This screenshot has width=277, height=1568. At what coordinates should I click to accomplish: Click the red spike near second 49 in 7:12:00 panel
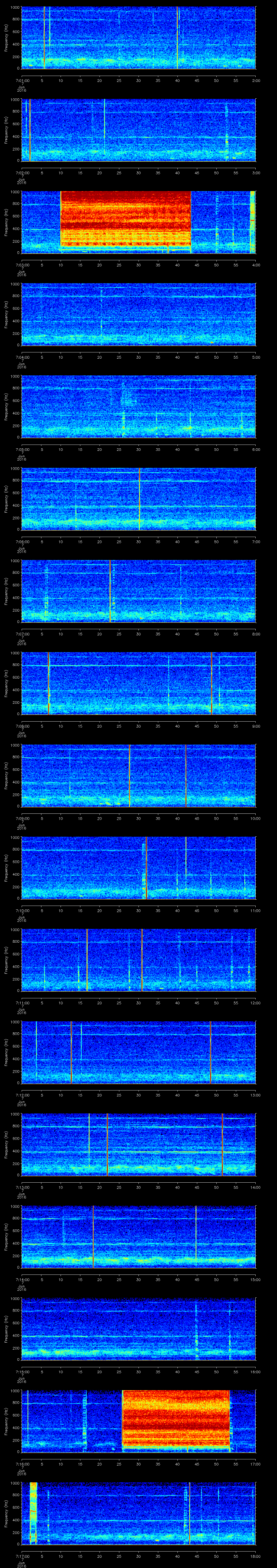[211, 1052]
